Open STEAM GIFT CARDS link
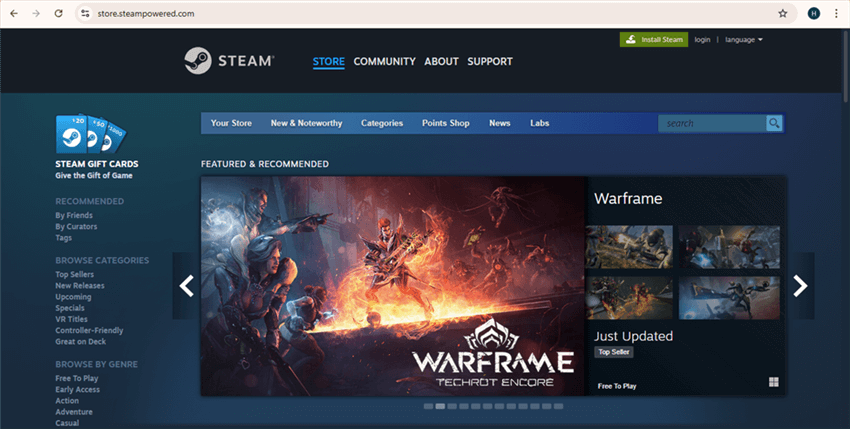Viewport: 850px width, 429px height. [96, 164]
